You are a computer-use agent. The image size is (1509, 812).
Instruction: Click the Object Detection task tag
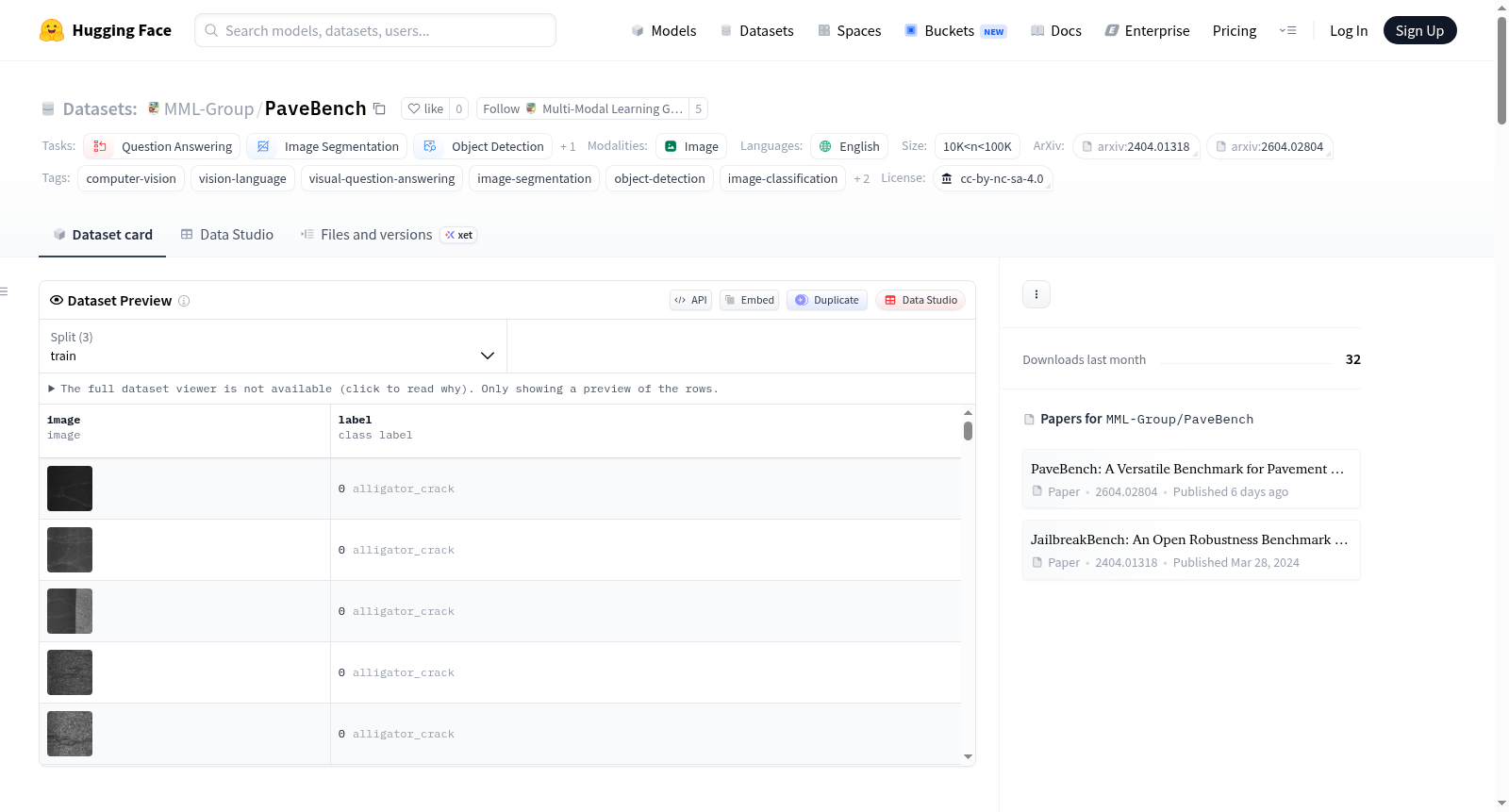pos(483,146)
